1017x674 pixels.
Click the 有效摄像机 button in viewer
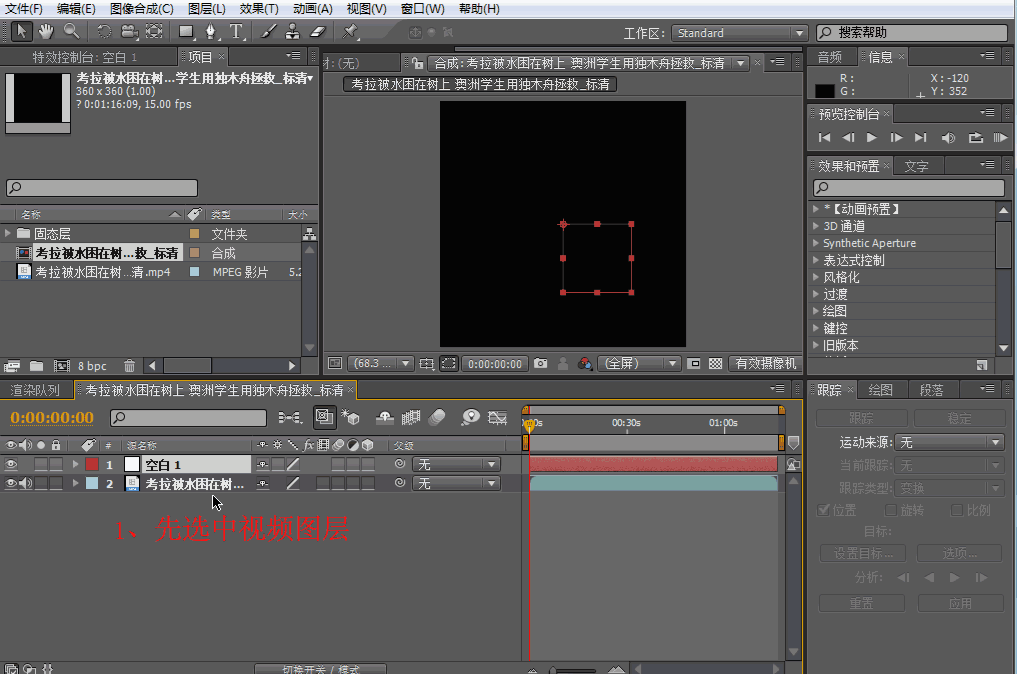(x=765, y=363)
